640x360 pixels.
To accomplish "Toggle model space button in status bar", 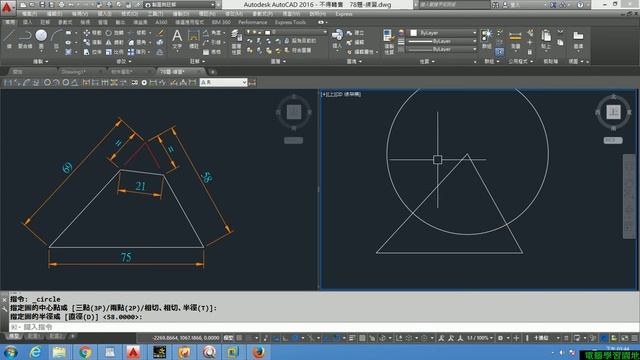I will 228,338.
